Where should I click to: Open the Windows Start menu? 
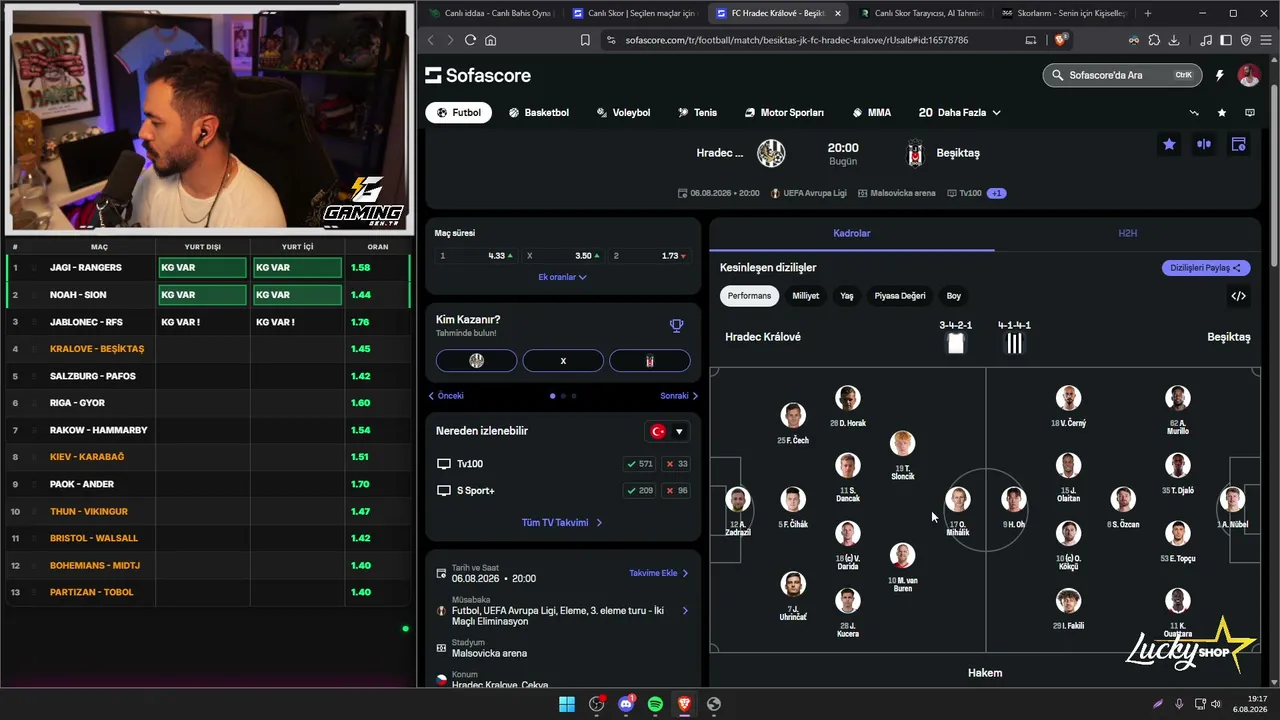tap(567, 704)
